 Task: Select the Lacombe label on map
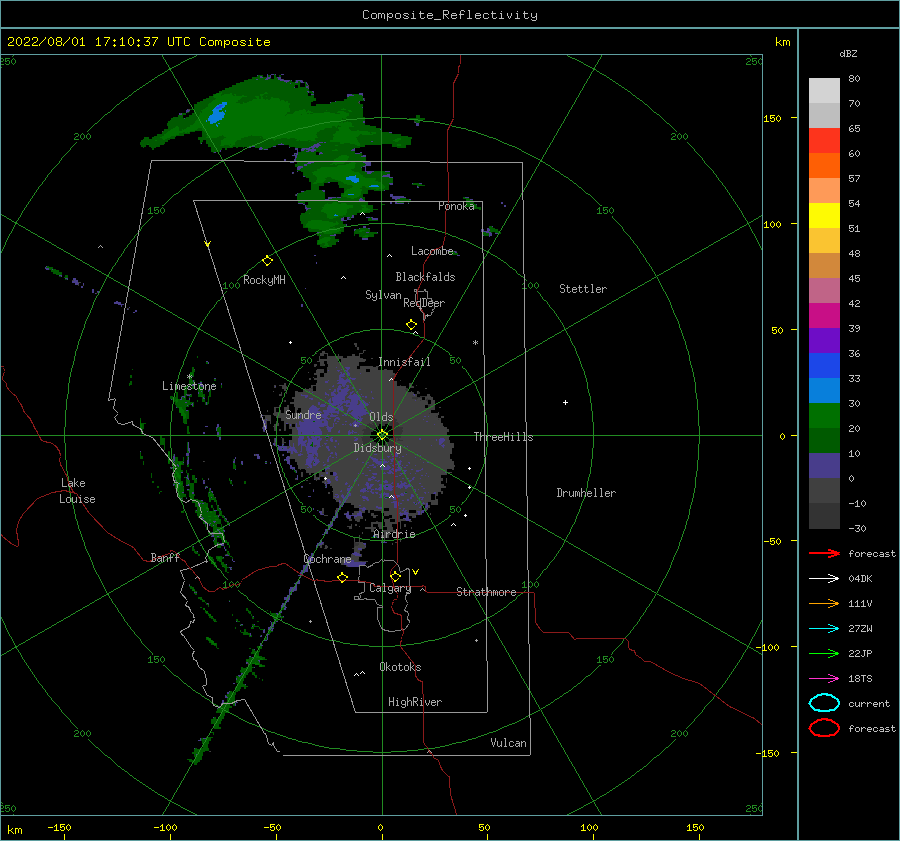coord(432,251)
